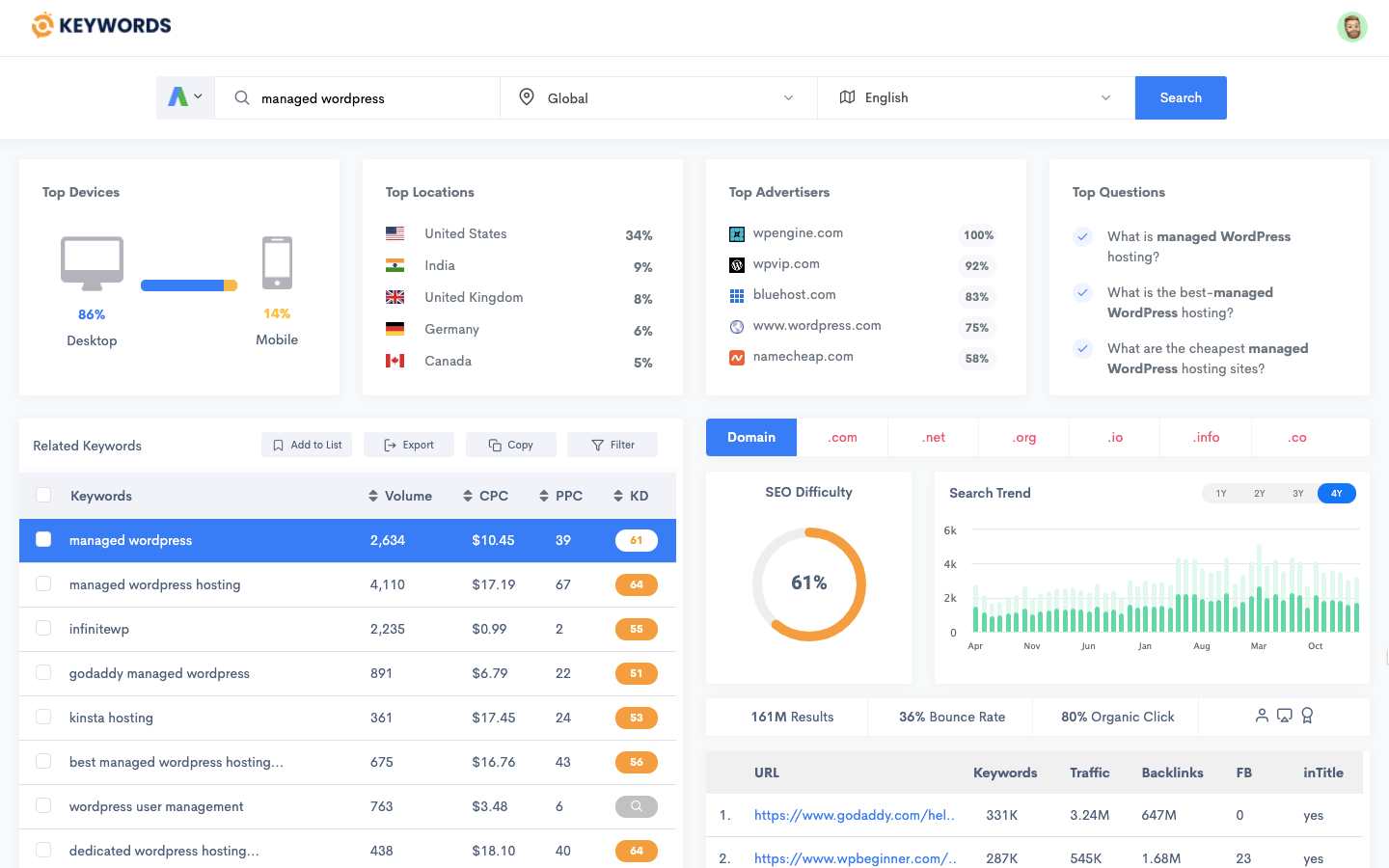Check the kinsta hosting keyword row

pyautogui.click(x=43, y=718)
